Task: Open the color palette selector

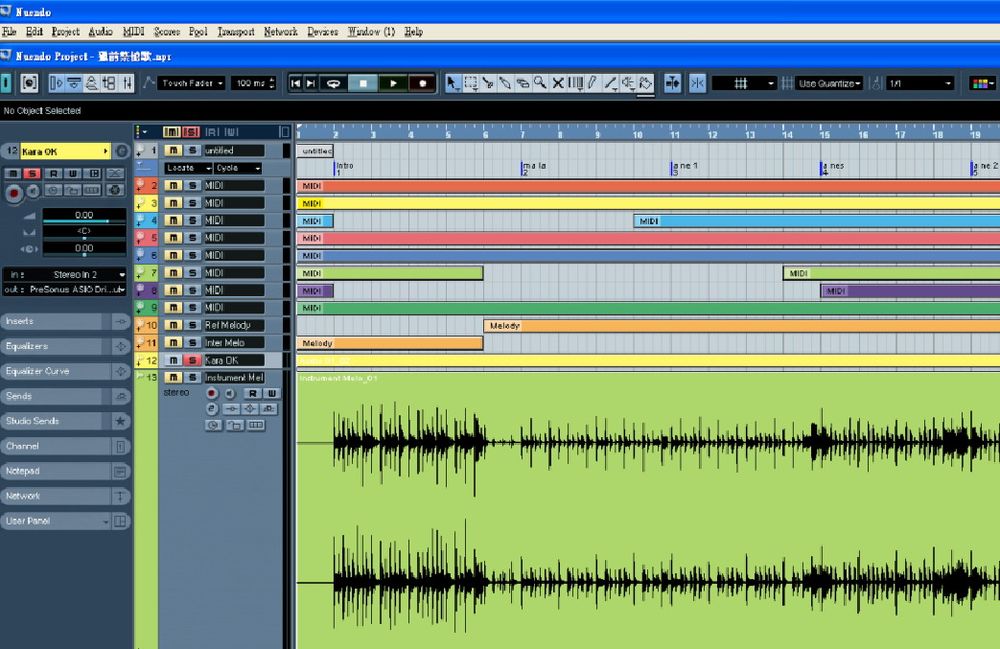Action: pos(982,84)
